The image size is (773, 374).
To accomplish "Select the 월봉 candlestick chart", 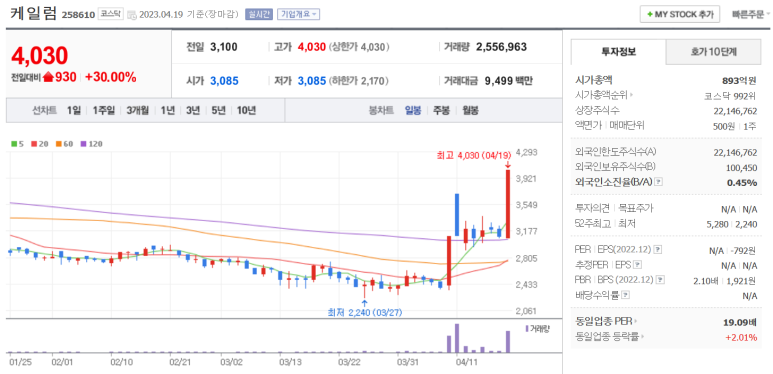I will 470,110.
